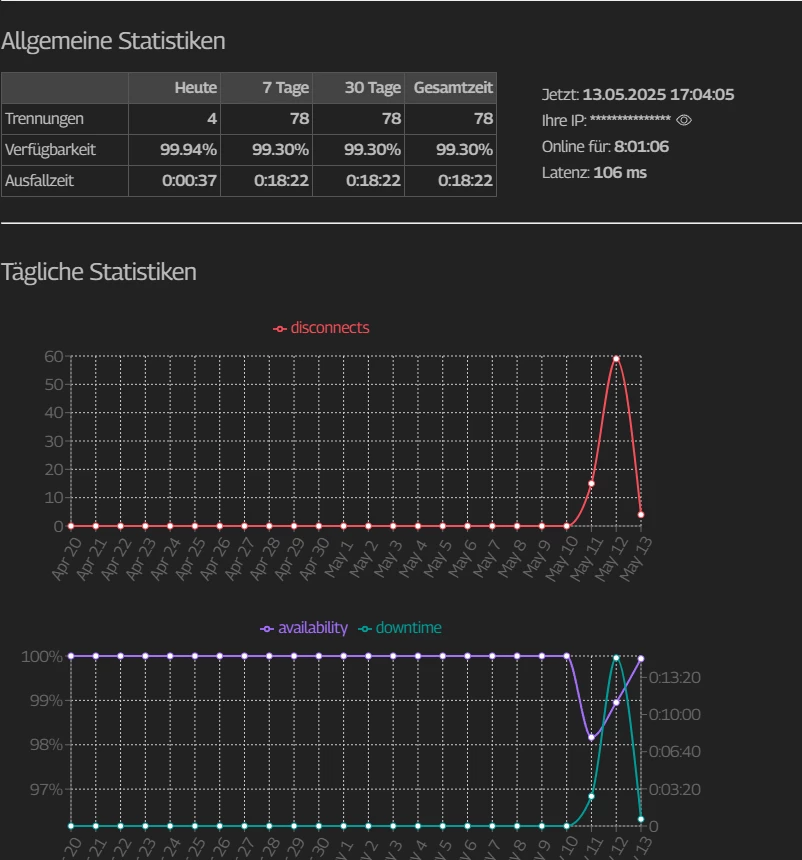Toggle the disconnects legend series
This screenshot has width=802, height=860.
[321, 328]
